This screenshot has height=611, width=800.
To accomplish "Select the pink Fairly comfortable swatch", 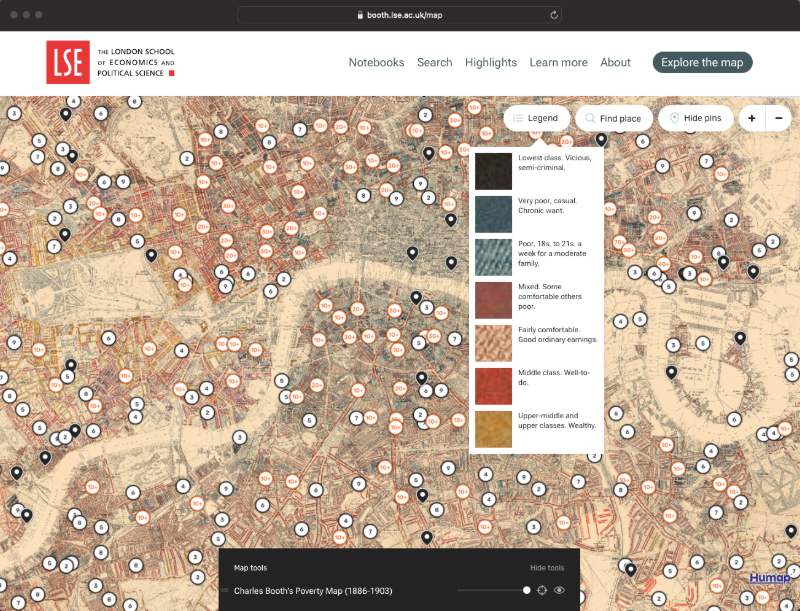I will click(x=493, y=343).
